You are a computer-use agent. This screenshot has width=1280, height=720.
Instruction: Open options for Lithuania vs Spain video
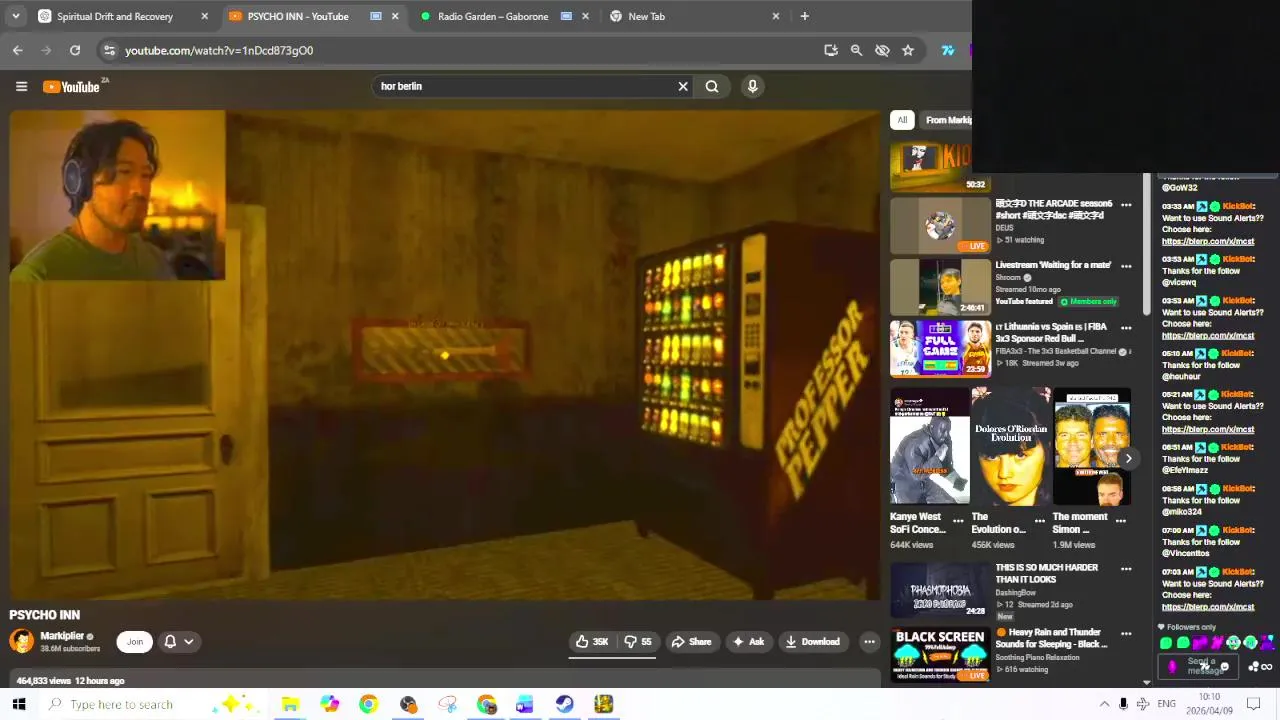(1126, 327)
